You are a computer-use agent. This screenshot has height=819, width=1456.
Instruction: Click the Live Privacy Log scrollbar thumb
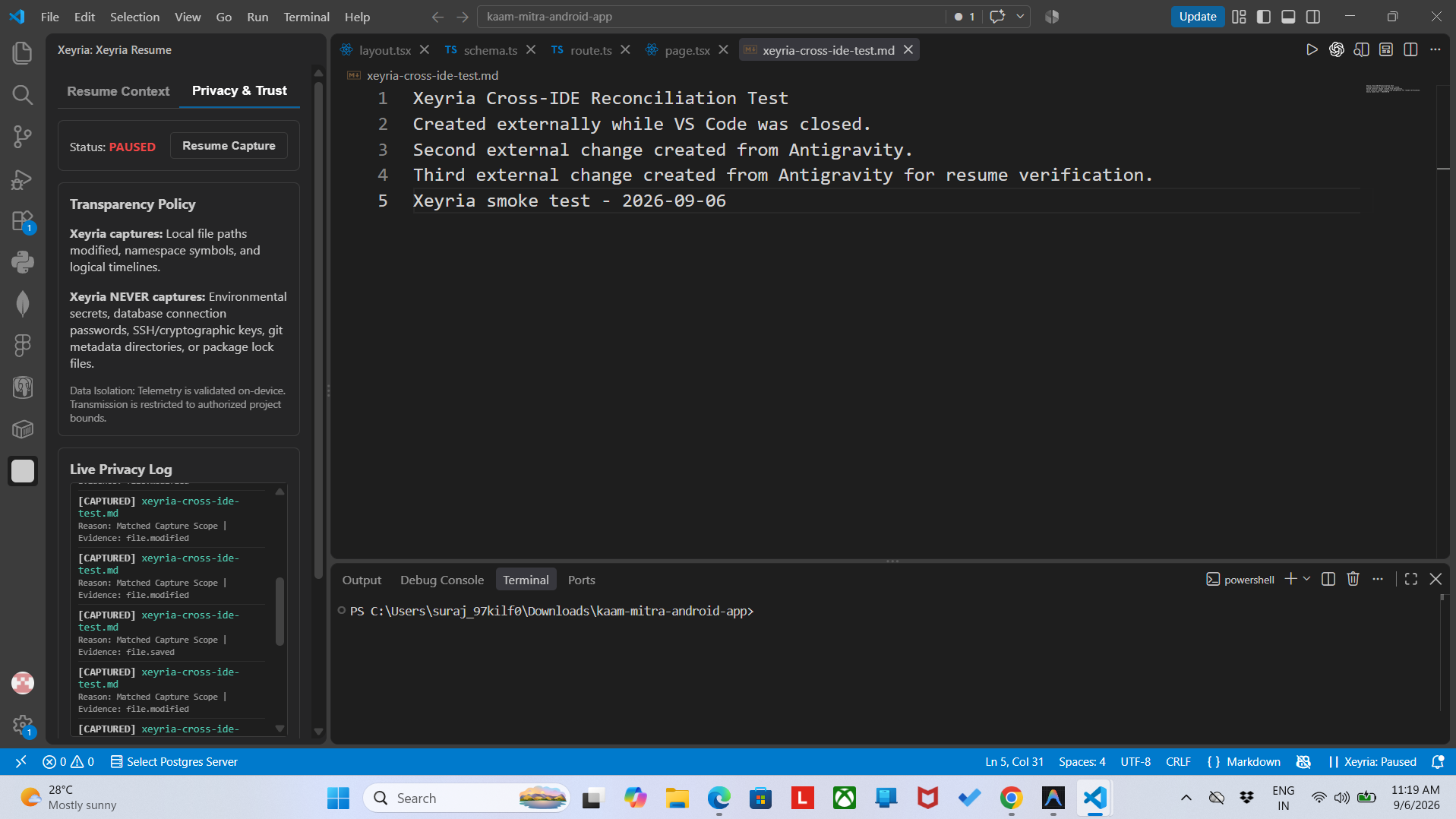280,612
